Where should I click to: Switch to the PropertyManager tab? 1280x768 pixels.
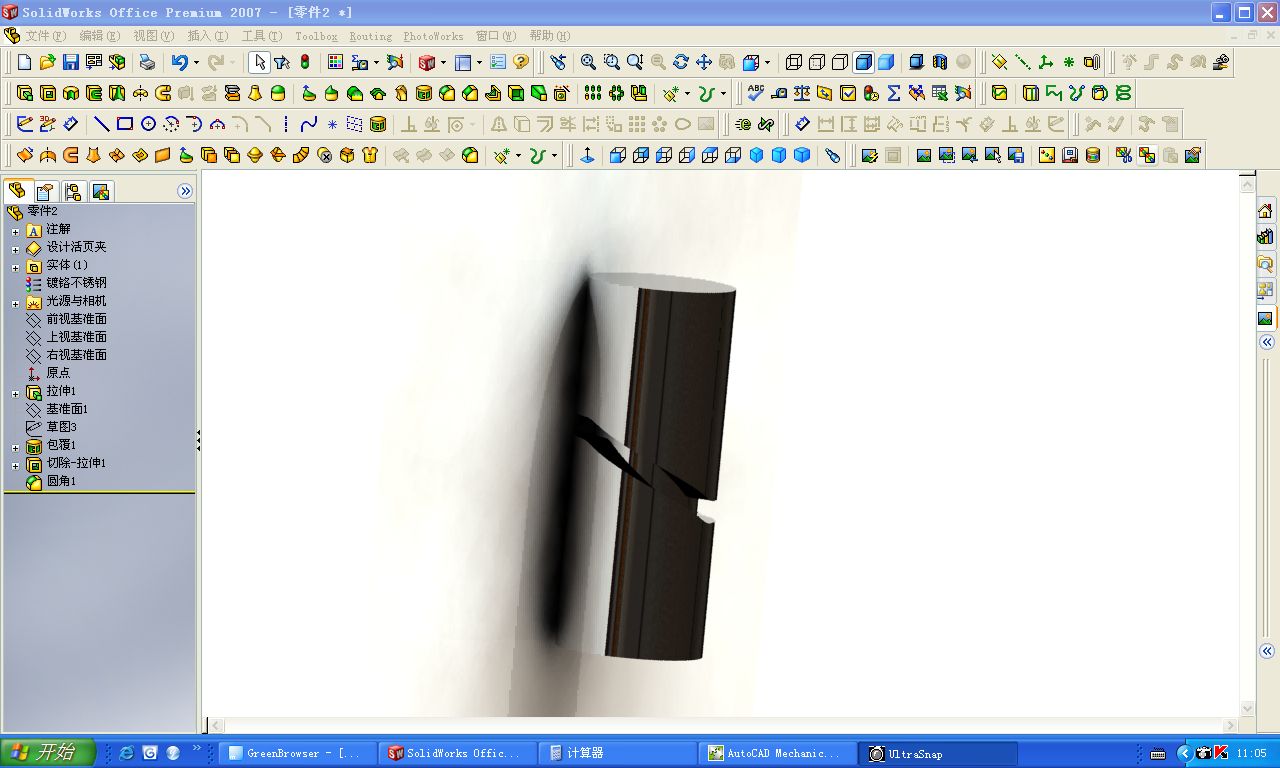[x=44, y=191]
